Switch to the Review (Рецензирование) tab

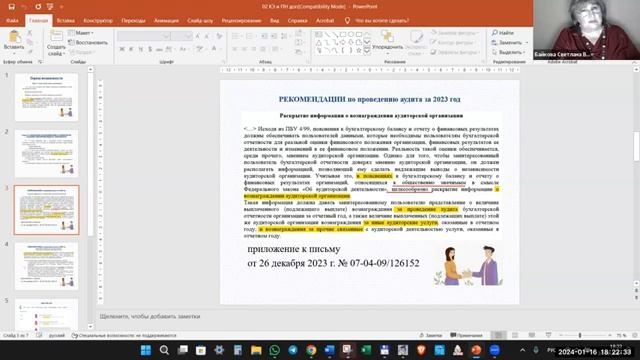pos(241,20)
